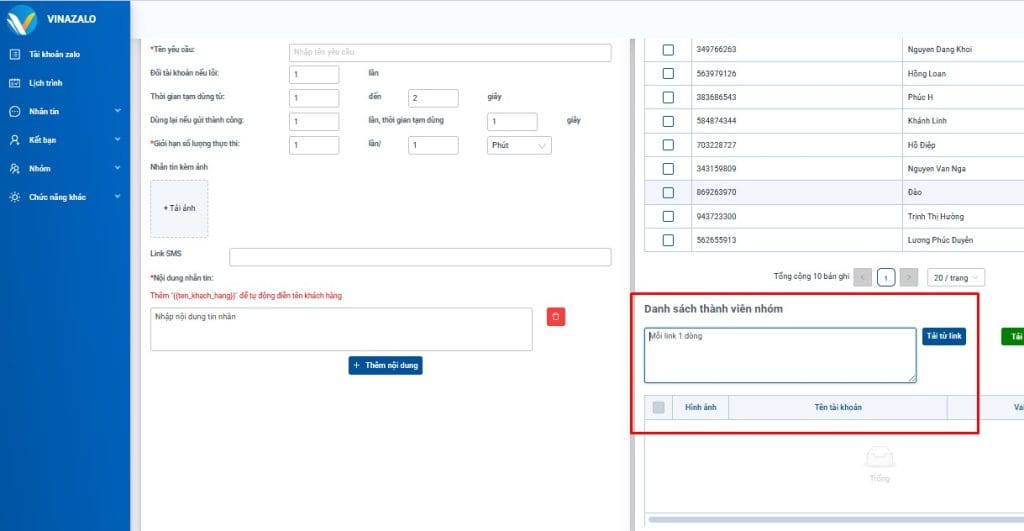Image resolution: width=1024 pixels, height=531 pixels.
Task: Click the Nhắn tin message icon
Action: click(x=14, y=112)
